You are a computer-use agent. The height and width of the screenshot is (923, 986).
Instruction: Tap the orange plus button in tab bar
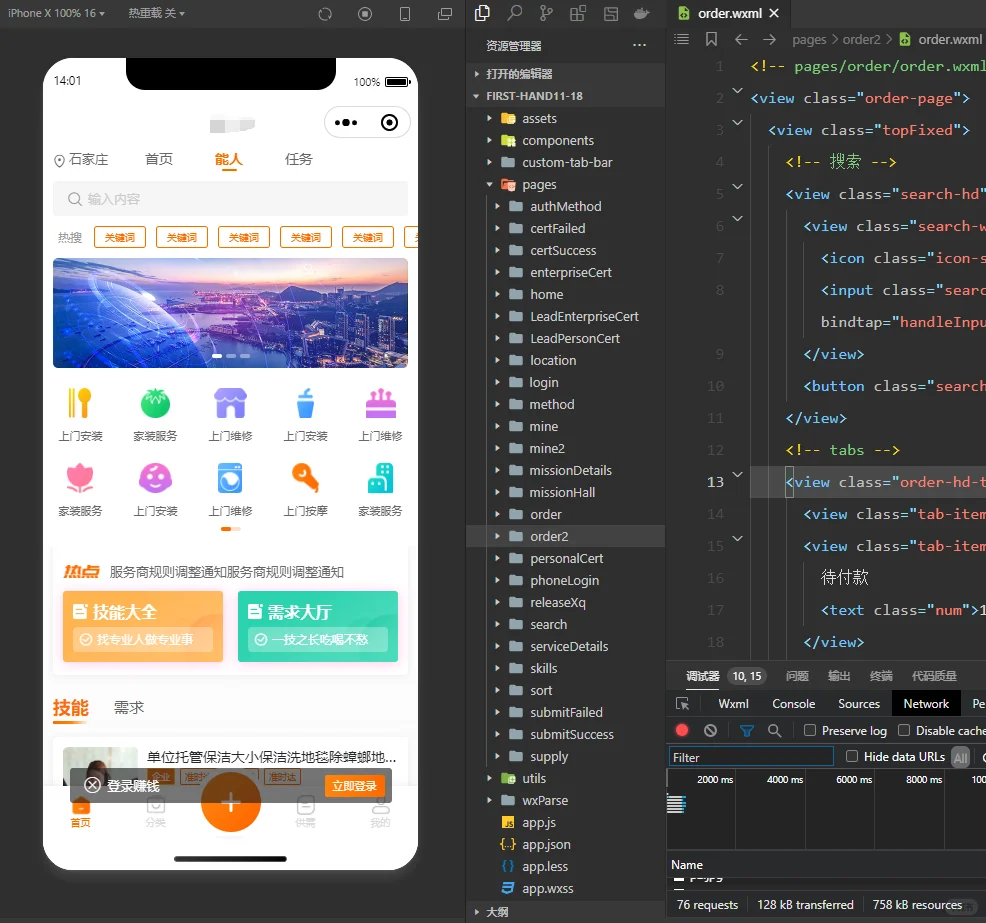(231, 802)
